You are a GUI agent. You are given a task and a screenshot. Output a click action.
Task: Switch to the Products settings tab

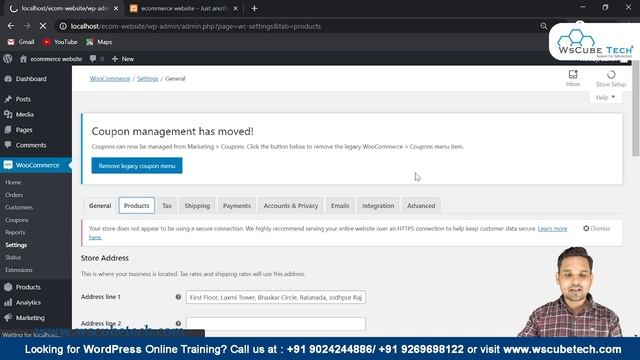[x=137, y=206]
